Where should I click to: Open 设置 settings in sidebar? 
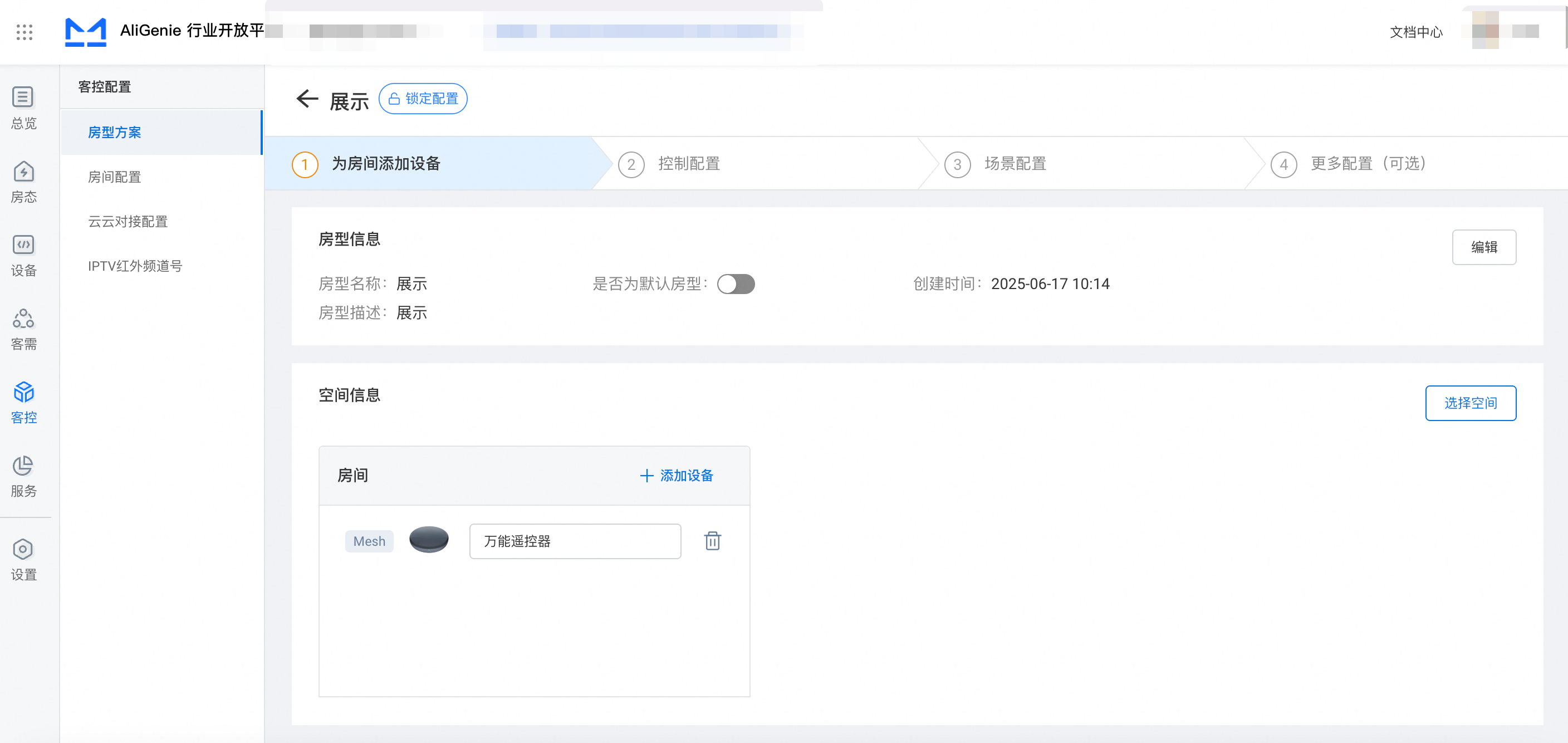click(x=24, y=559)
